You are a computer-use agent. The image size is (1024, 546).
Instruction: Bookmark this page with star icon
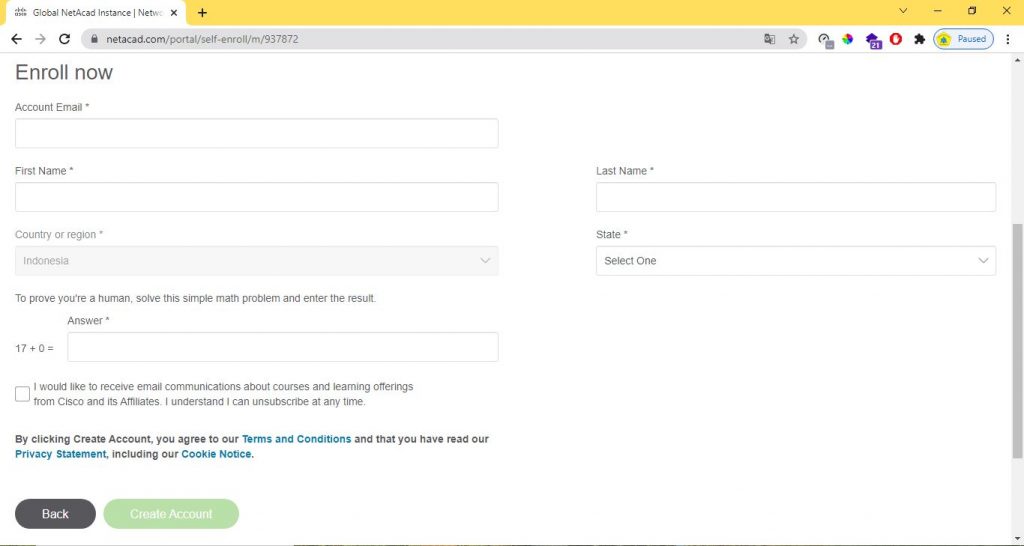coord(793,39)
